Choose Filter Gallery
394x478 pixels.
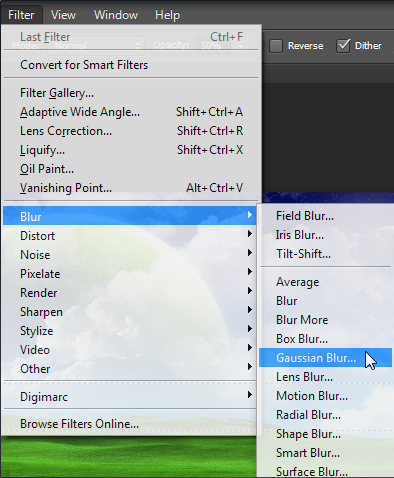click(x=131, y=93)
